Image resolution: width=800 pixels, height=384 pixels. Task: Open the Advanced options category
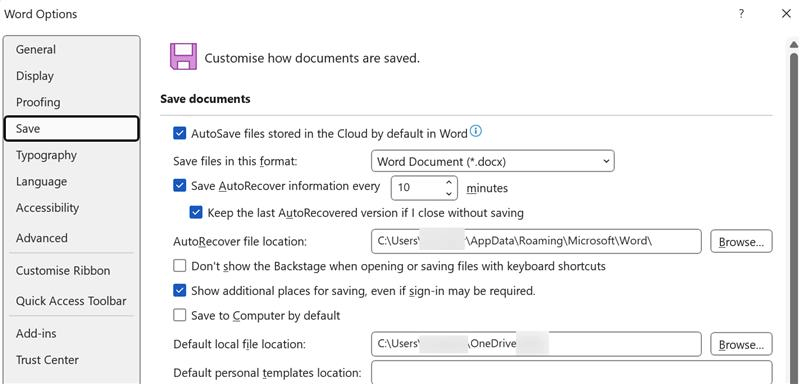pos(71,238)
